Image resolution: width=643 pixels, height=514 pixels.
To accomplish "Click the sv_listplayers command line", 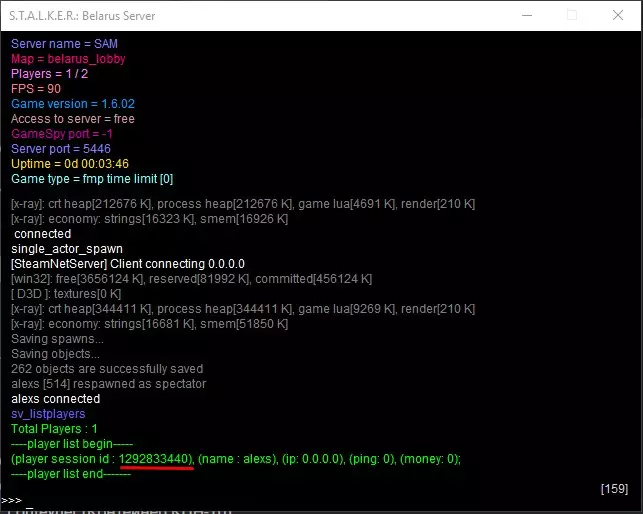I will (48, 413).
